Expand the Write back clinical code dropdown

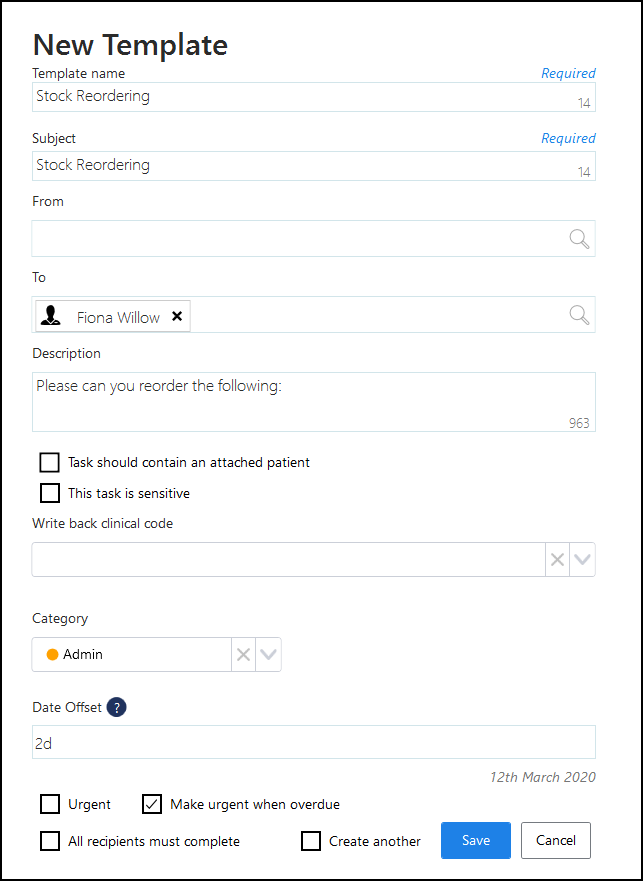(x=582, y=560)
